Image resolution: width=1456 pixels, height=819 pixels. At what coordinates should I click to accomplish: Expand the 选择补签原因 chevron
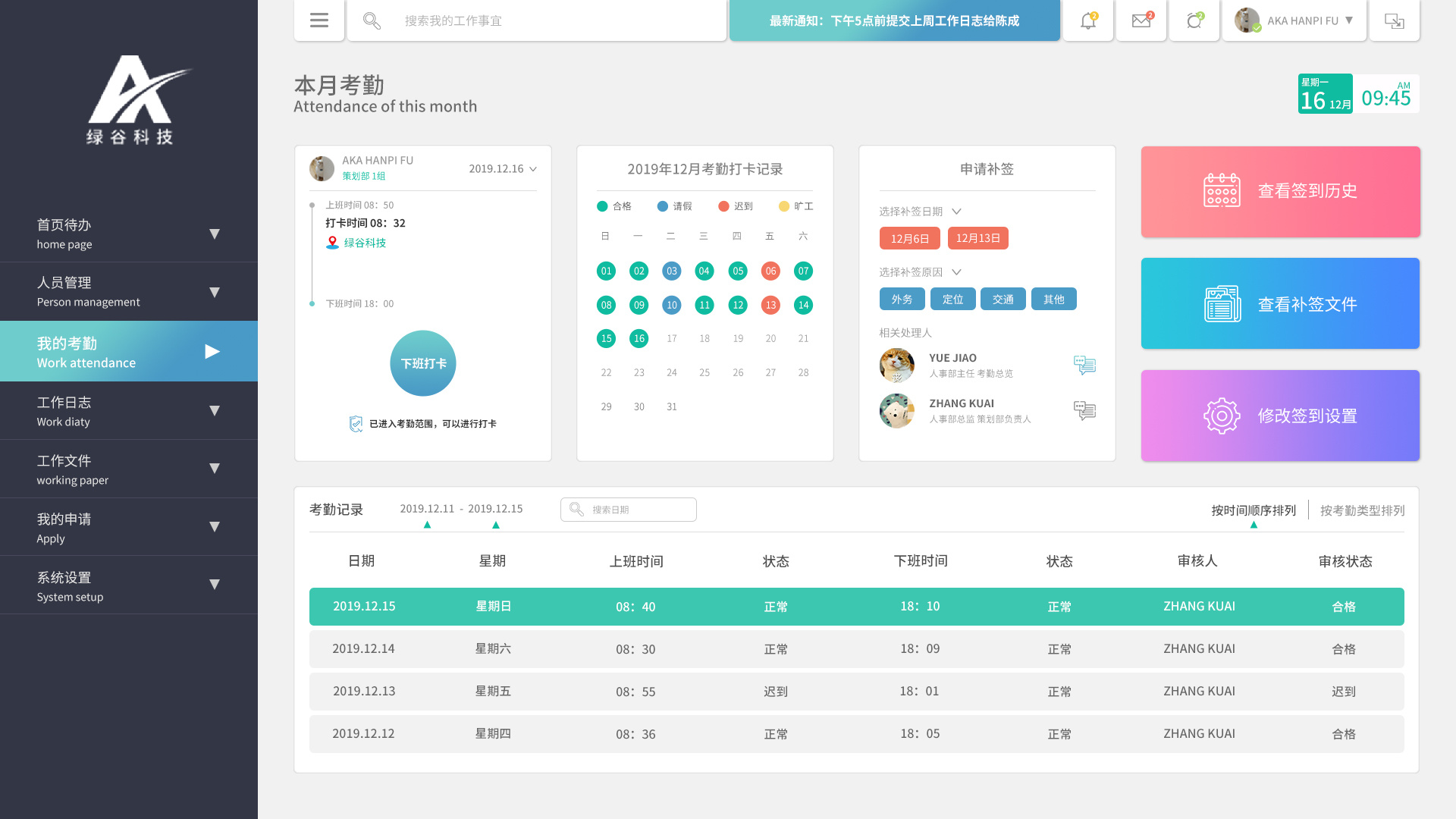tap(956, 272)
